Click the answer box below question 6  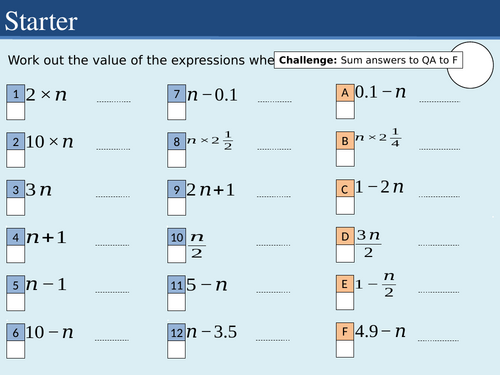pyautogui.click(x=16, y=350)
